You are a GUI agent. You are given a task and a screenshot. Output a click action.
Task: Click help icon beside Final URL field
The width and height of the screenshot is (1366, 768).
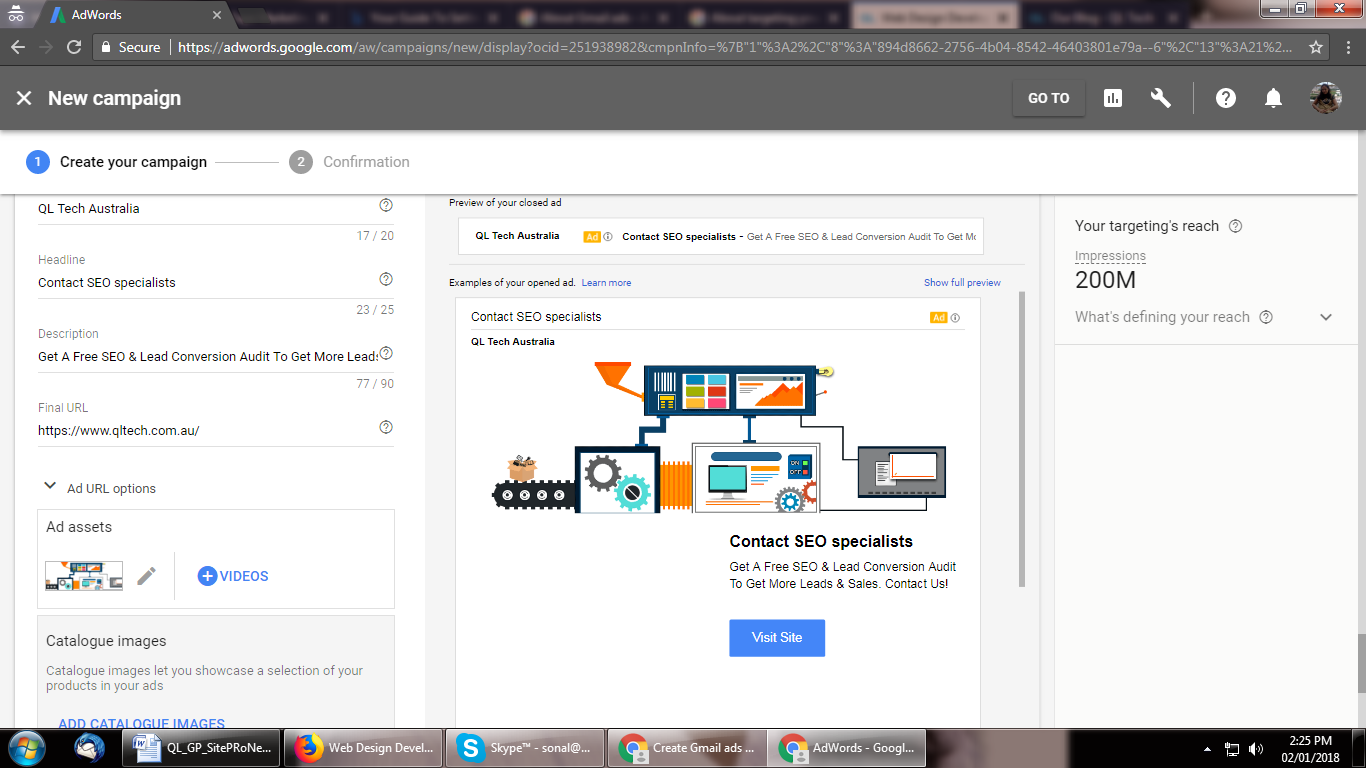386,427
